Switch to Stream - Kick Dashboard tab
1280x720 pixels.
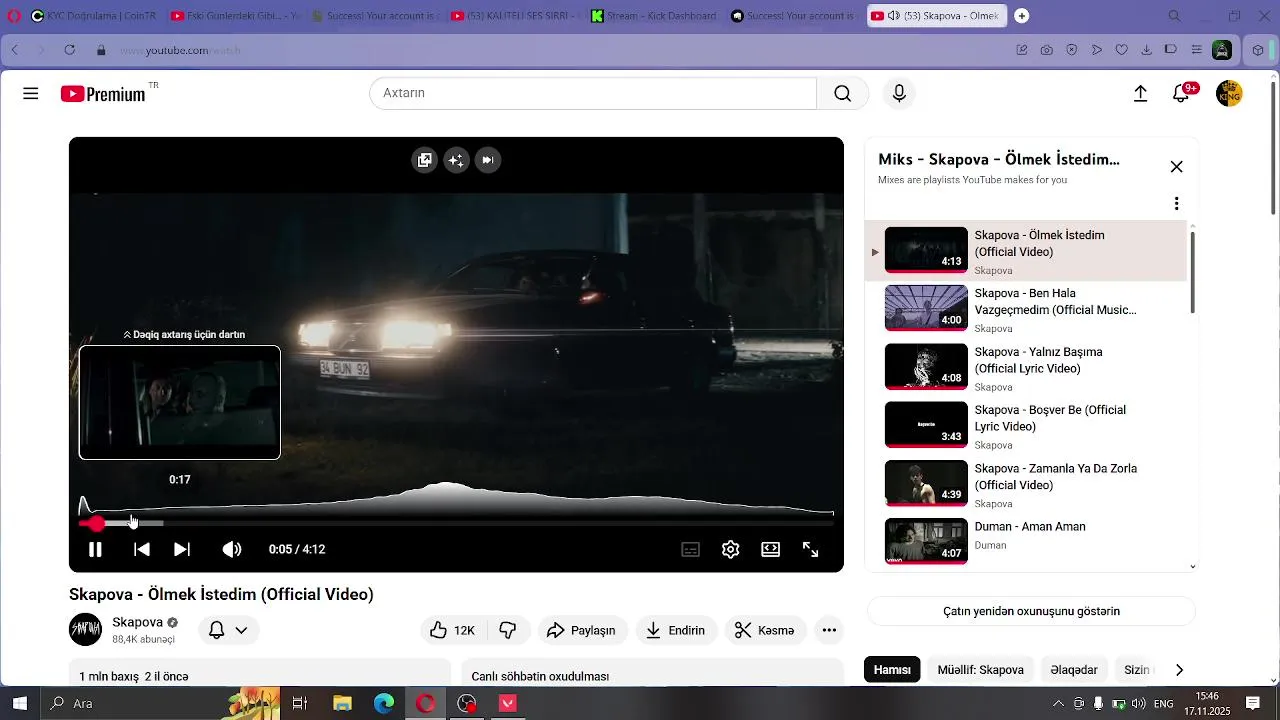point(653,16)
